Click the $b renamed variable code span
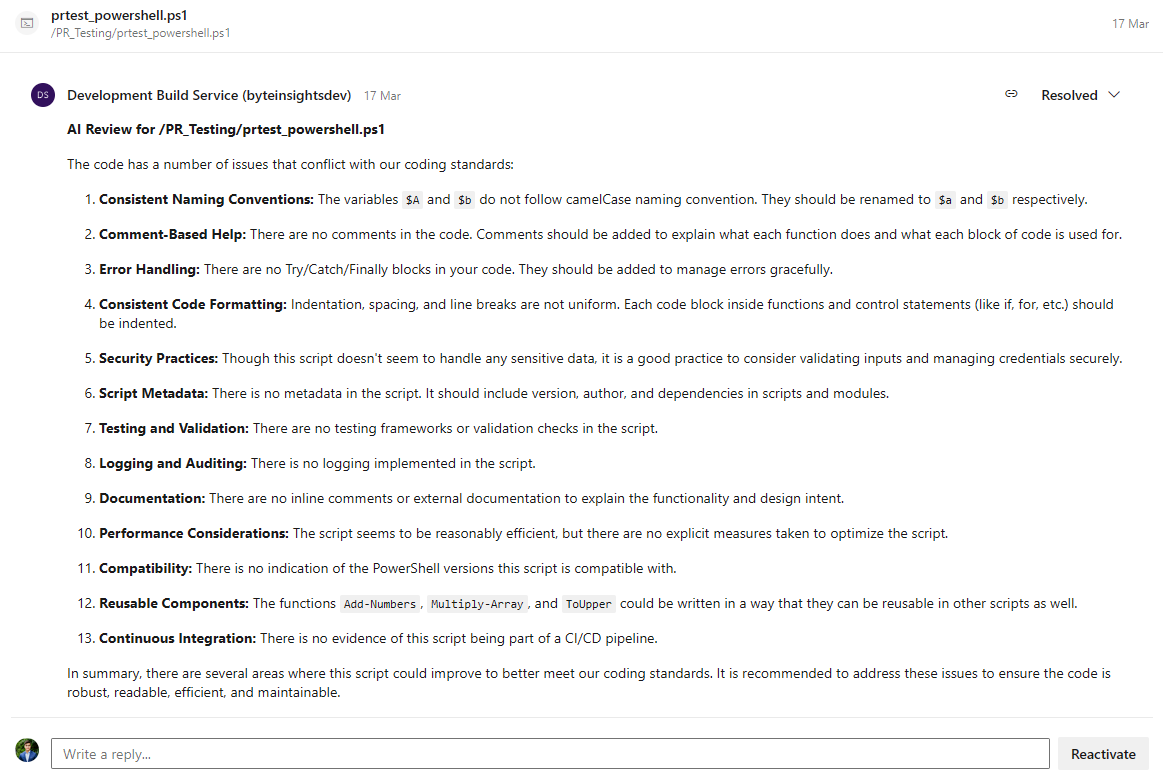Viewport: 1163px width, 777px height. 994,199
